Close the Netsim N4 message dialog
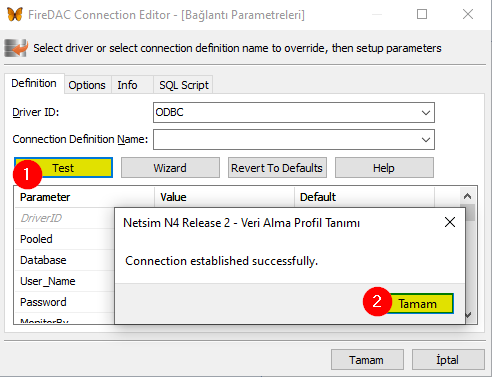This screenshot has width=492, height=377. pos(450,222)
